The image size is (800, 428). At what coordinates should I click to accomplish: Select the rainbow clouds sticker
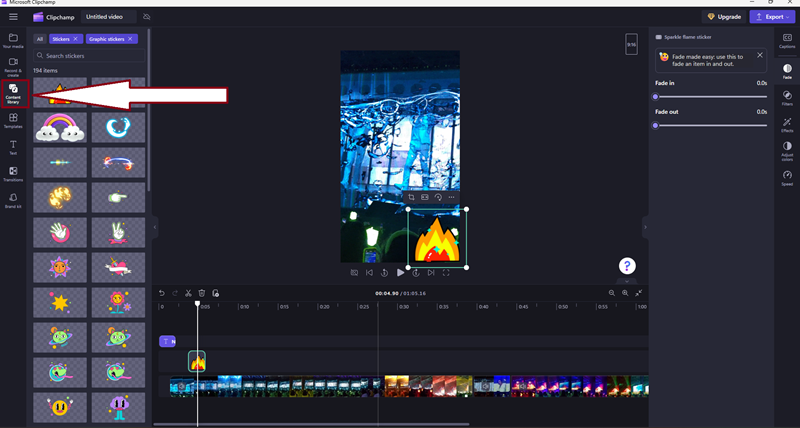pos(60,128)
